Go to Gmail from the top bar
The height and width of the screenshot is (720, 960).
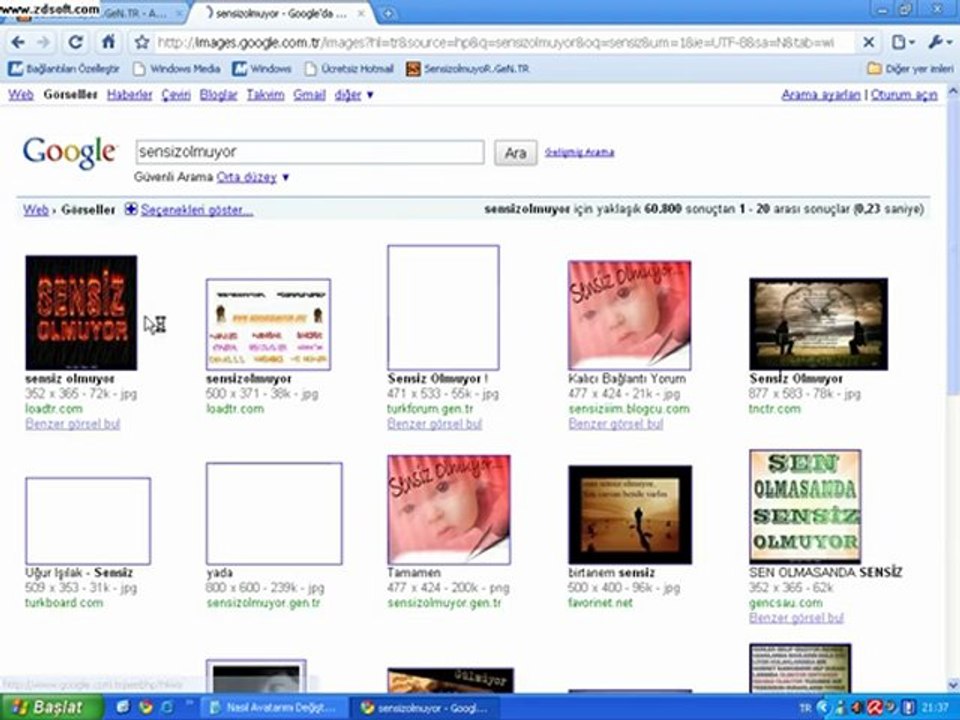tap(309, 95)
